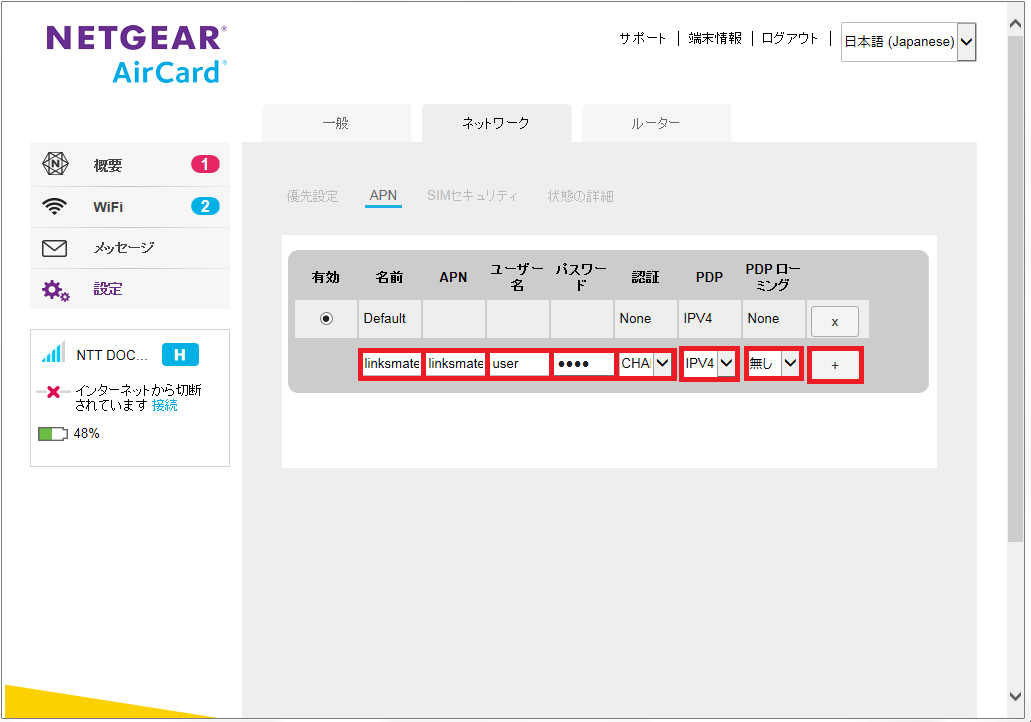The width and height of the screenshot is (1031, 722).
Task: Click the パスワード input field
Action: 584,364
